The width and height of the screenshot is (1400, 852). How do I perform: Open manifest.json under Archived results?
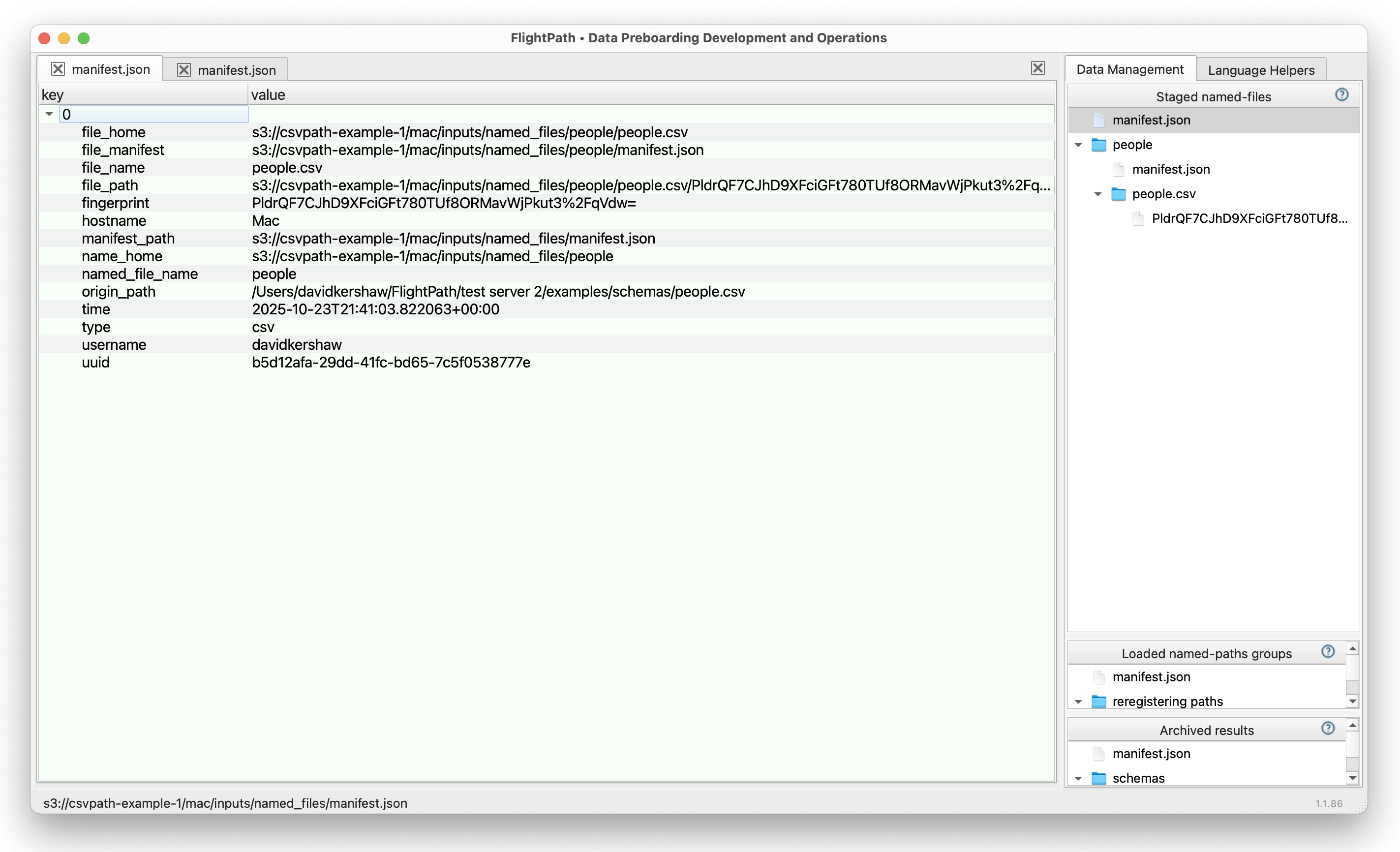(1151, 753)
